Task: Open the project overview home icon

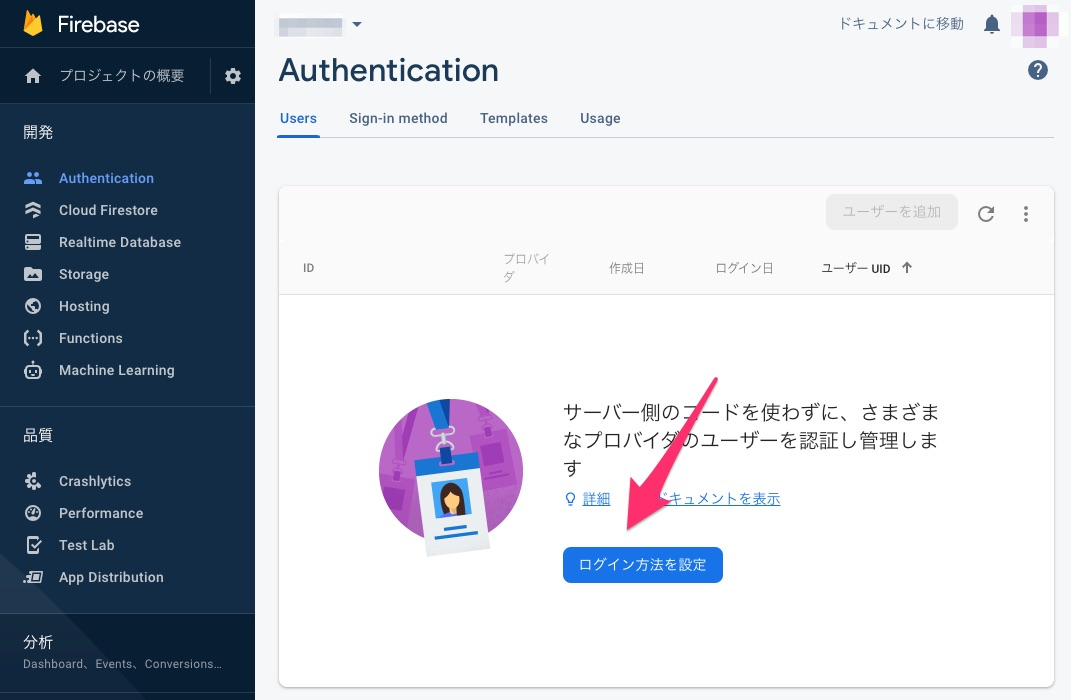Action: pyautogui.click(x=33, y=76)
